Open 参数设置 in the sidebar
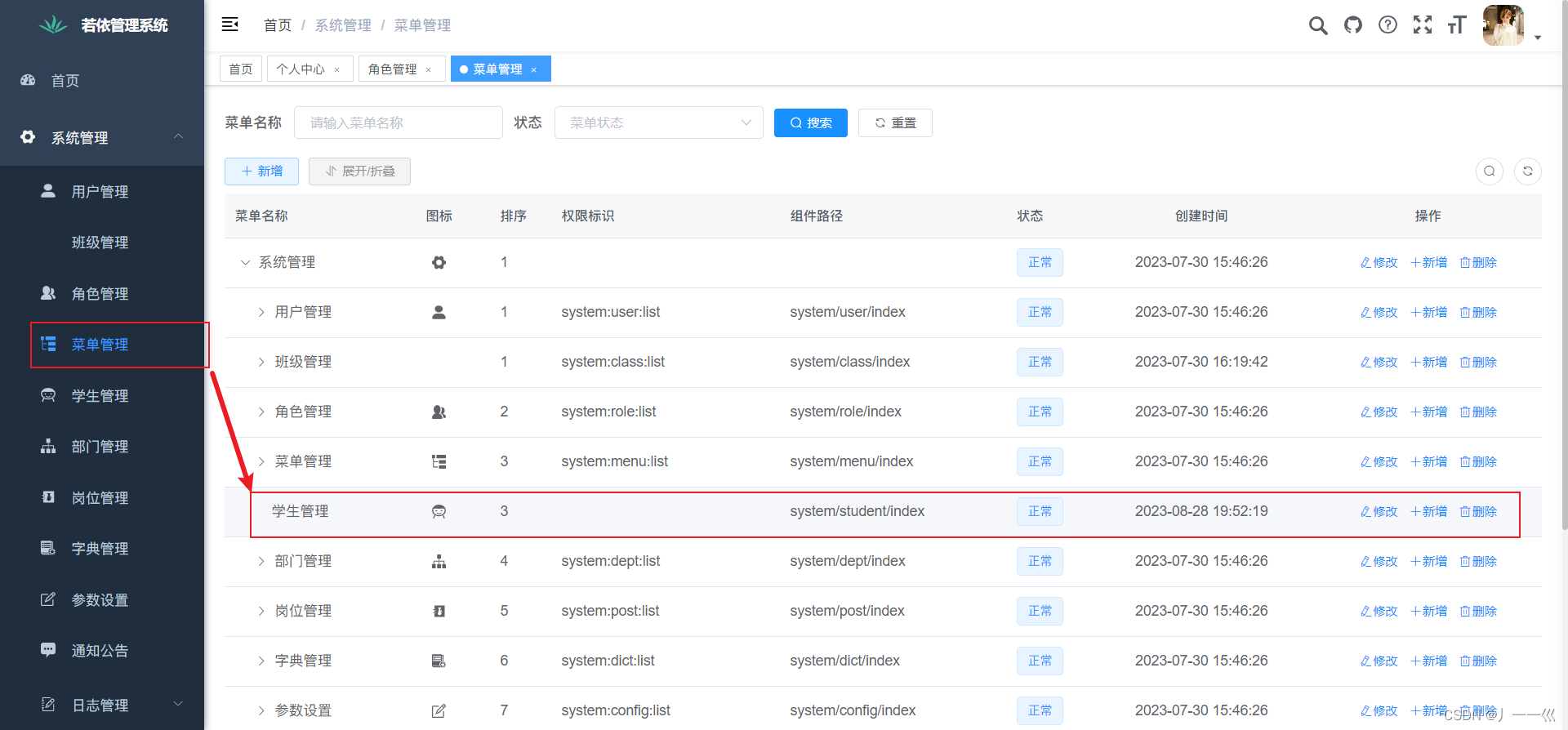The height and width of the screenshot is (730, 1568). coord(102,600)
